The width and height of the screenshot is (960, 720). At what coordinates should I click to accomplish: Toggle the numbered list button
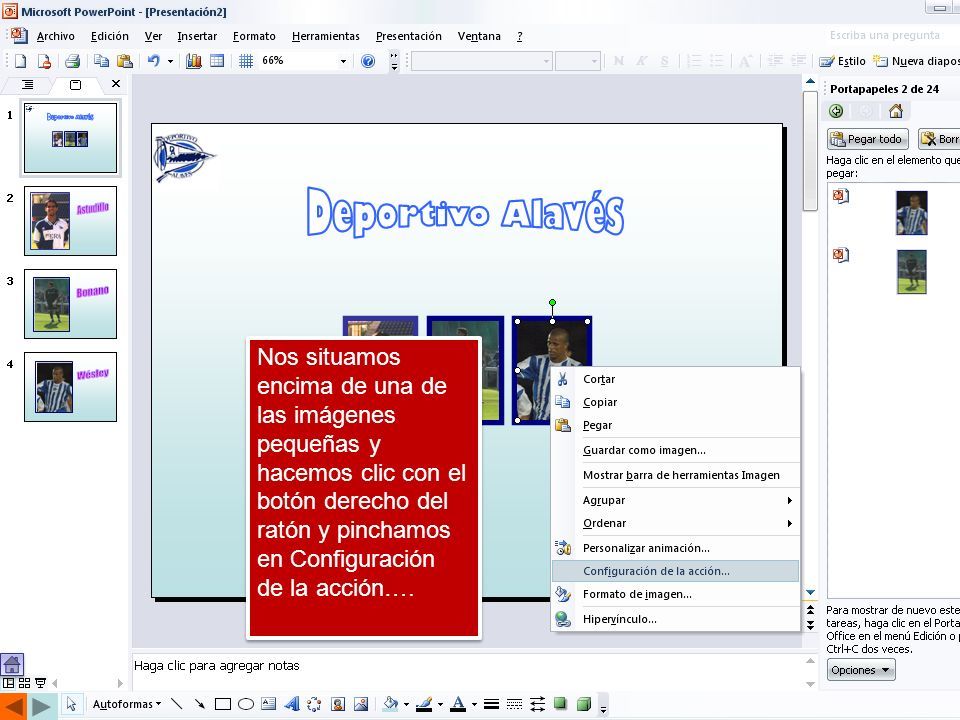(694, 61)
